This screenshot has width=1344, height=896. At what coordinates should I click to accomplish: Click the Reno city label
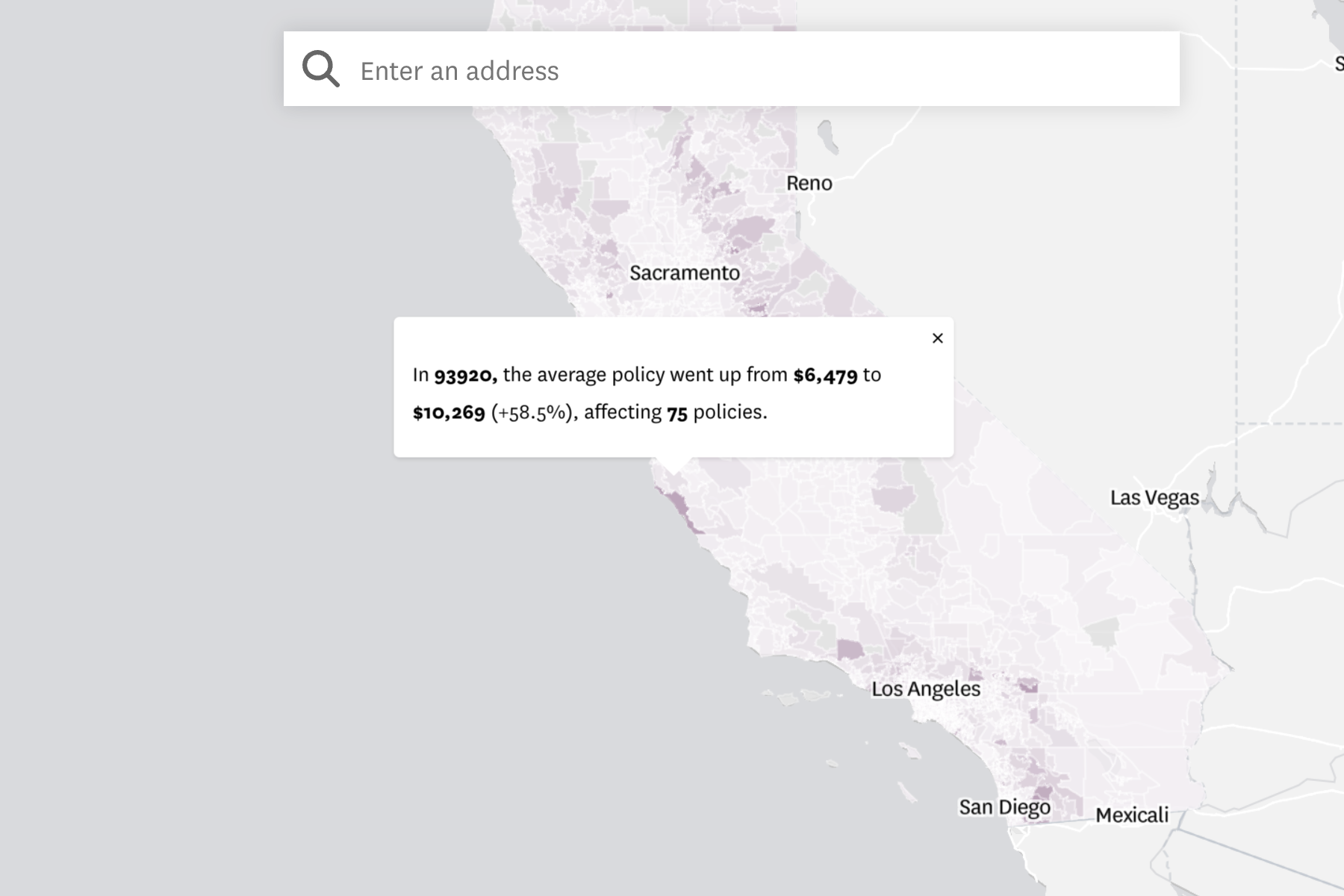809,183
